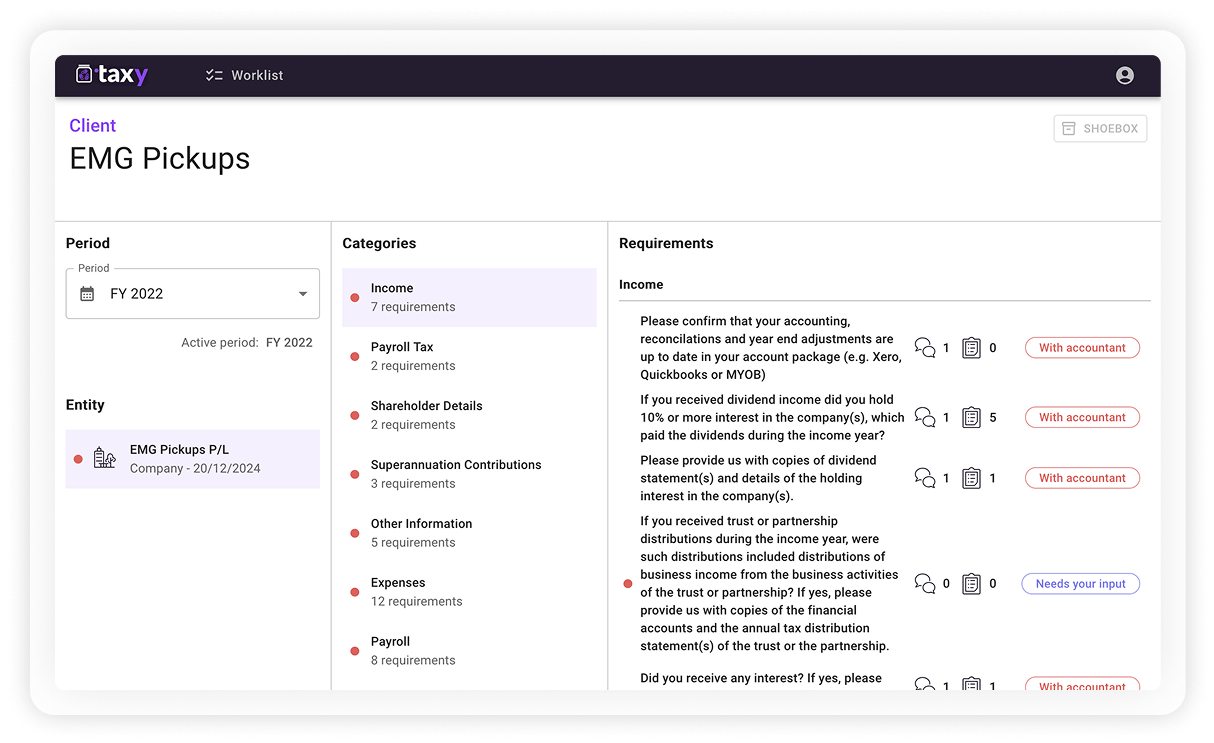Click the Period dropdown arrow
This screenshot has width=1214, height=743.
(303, 294)
